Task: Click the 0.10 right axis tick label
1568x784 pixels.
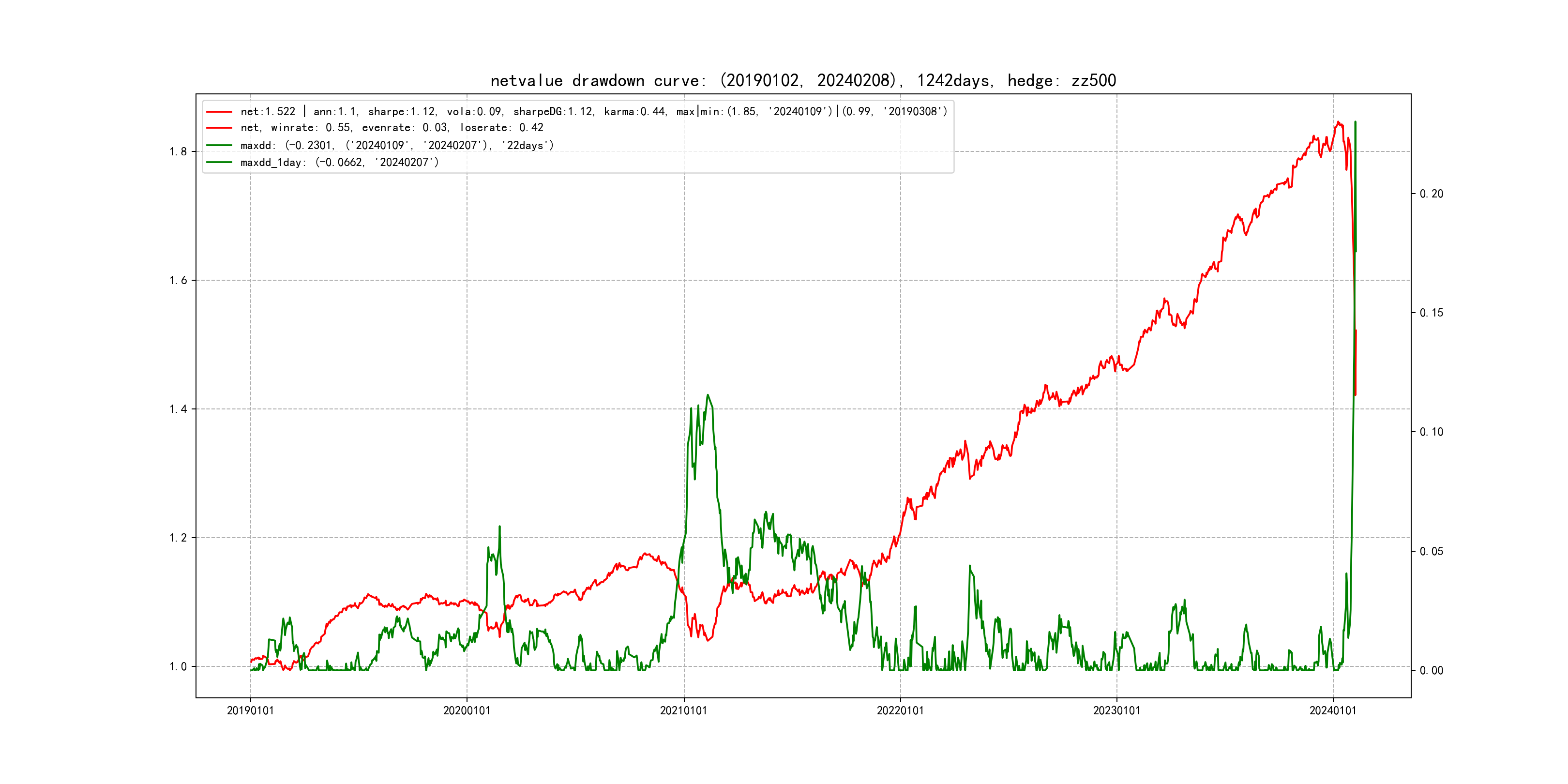Action: pos(1431,432)
